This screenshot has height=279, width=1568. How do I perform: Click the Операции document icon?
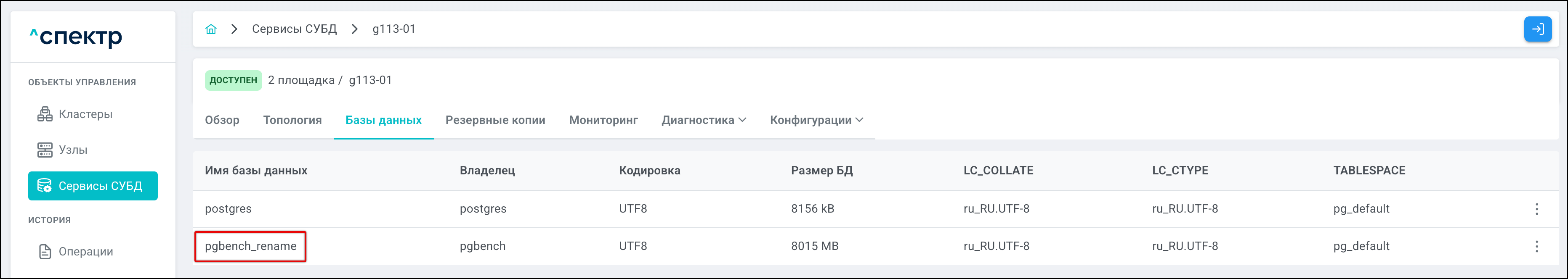tap(45, 252)
